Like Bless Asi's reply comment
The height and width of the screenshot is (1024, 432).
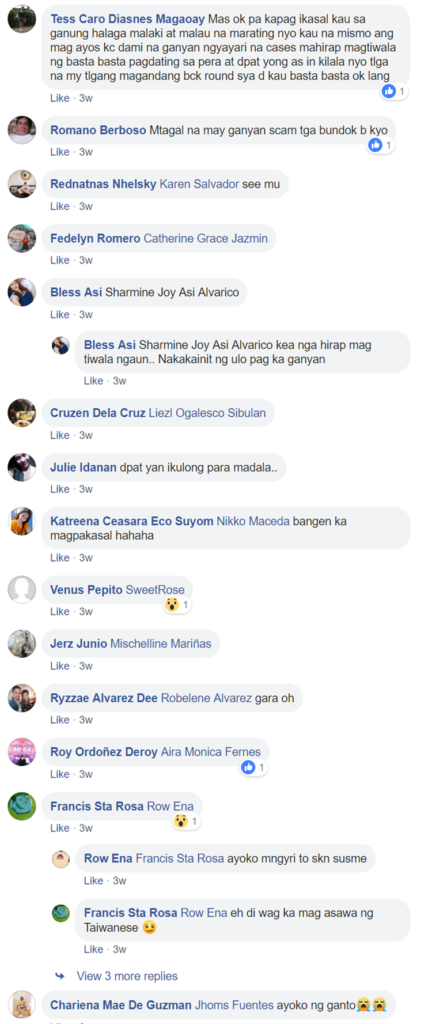[x=93, y=380]
